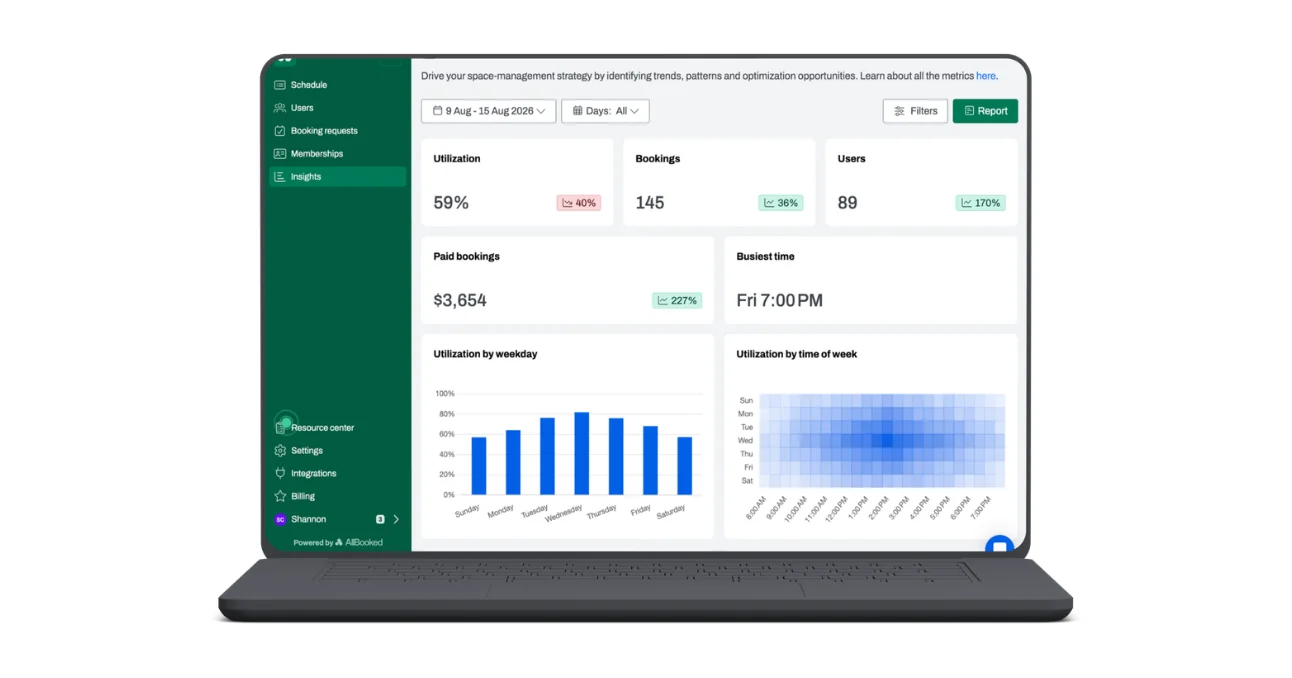Click the $3,654 paid bookings amount
The height and width of the screenshot is (678, 1292).
coord(460,301)
